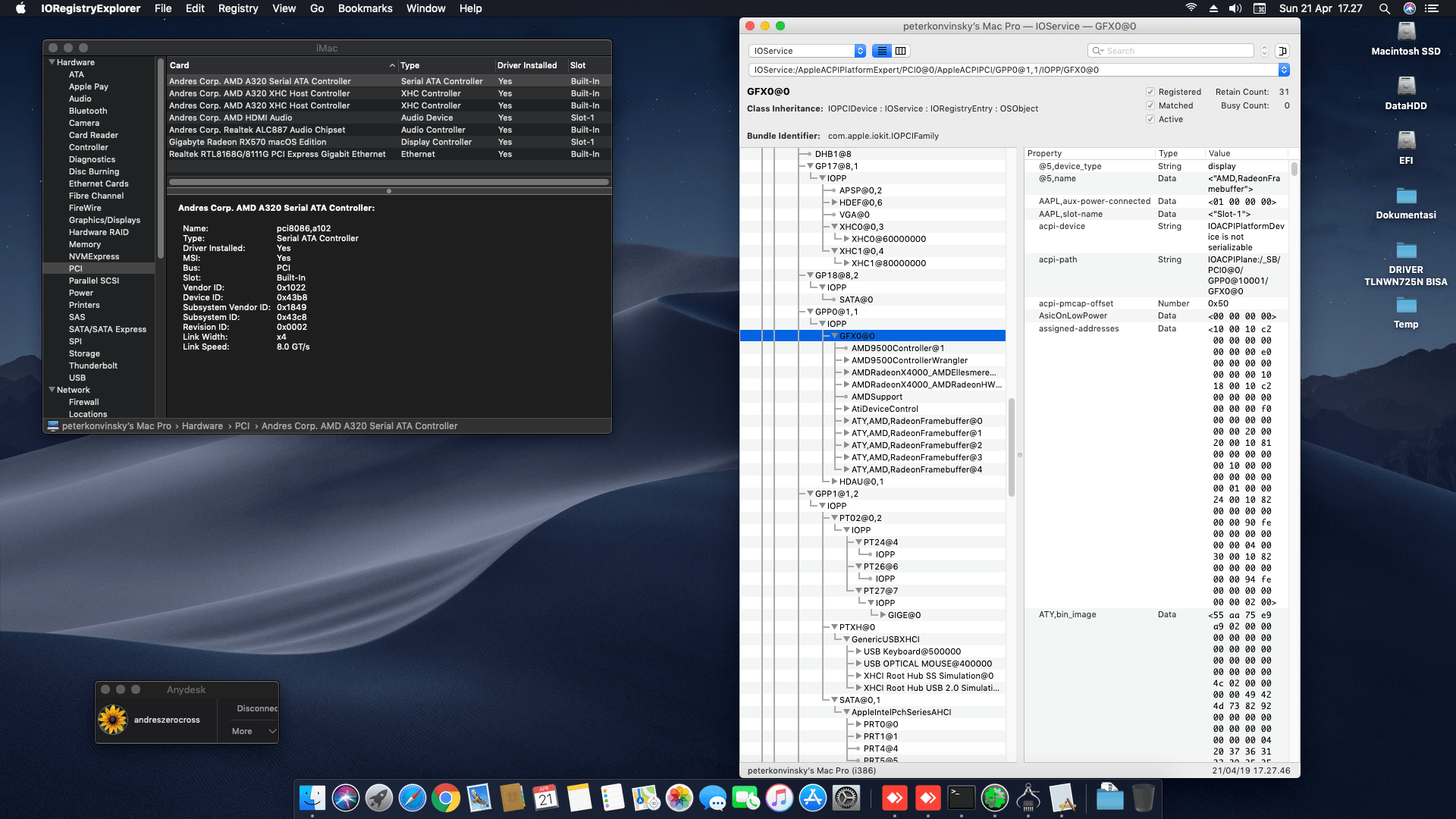Collapse the Hardware section in System Information

52,62
